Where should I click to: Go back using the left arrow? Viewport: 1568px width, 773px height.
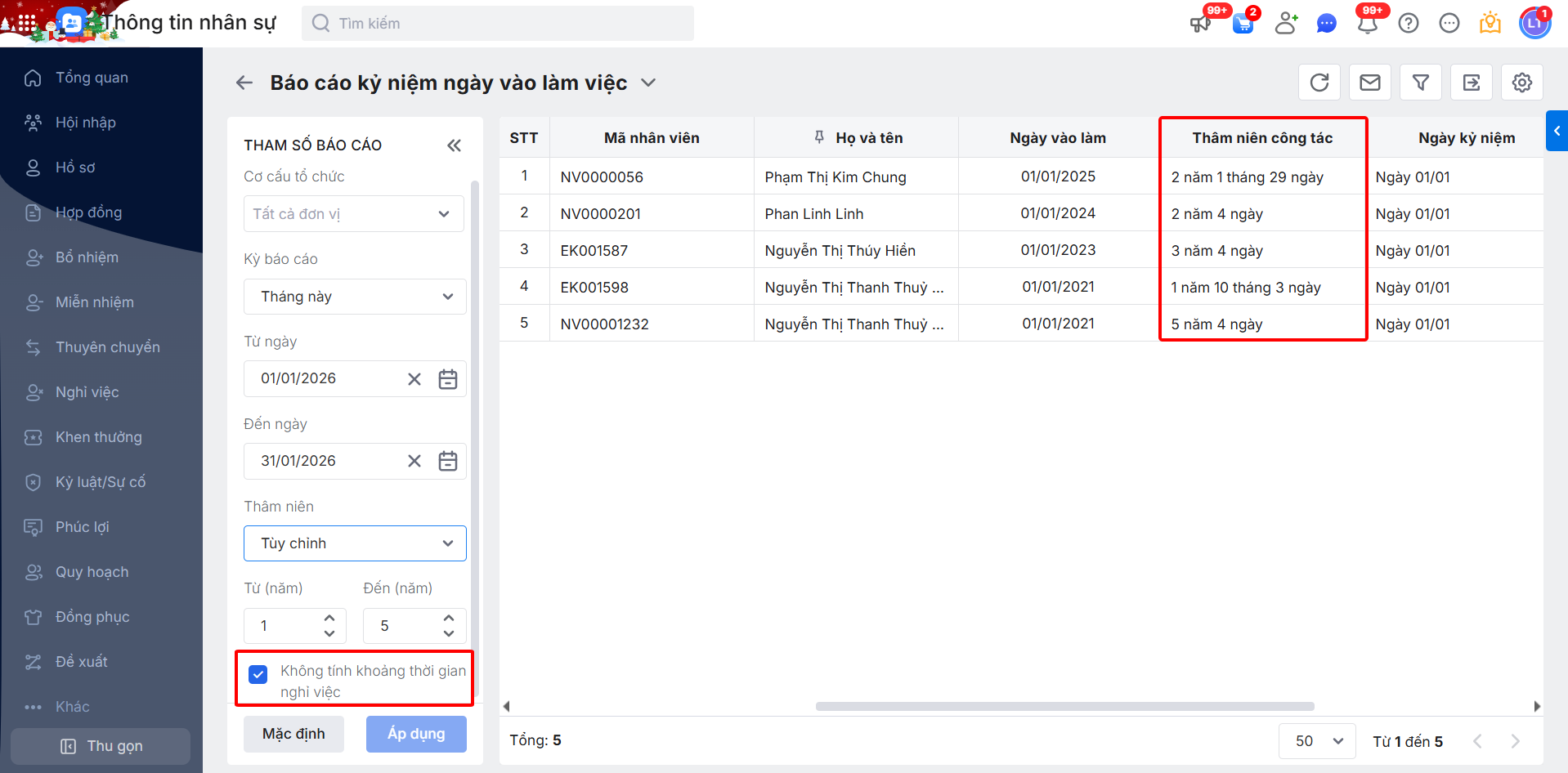[244, 83]
